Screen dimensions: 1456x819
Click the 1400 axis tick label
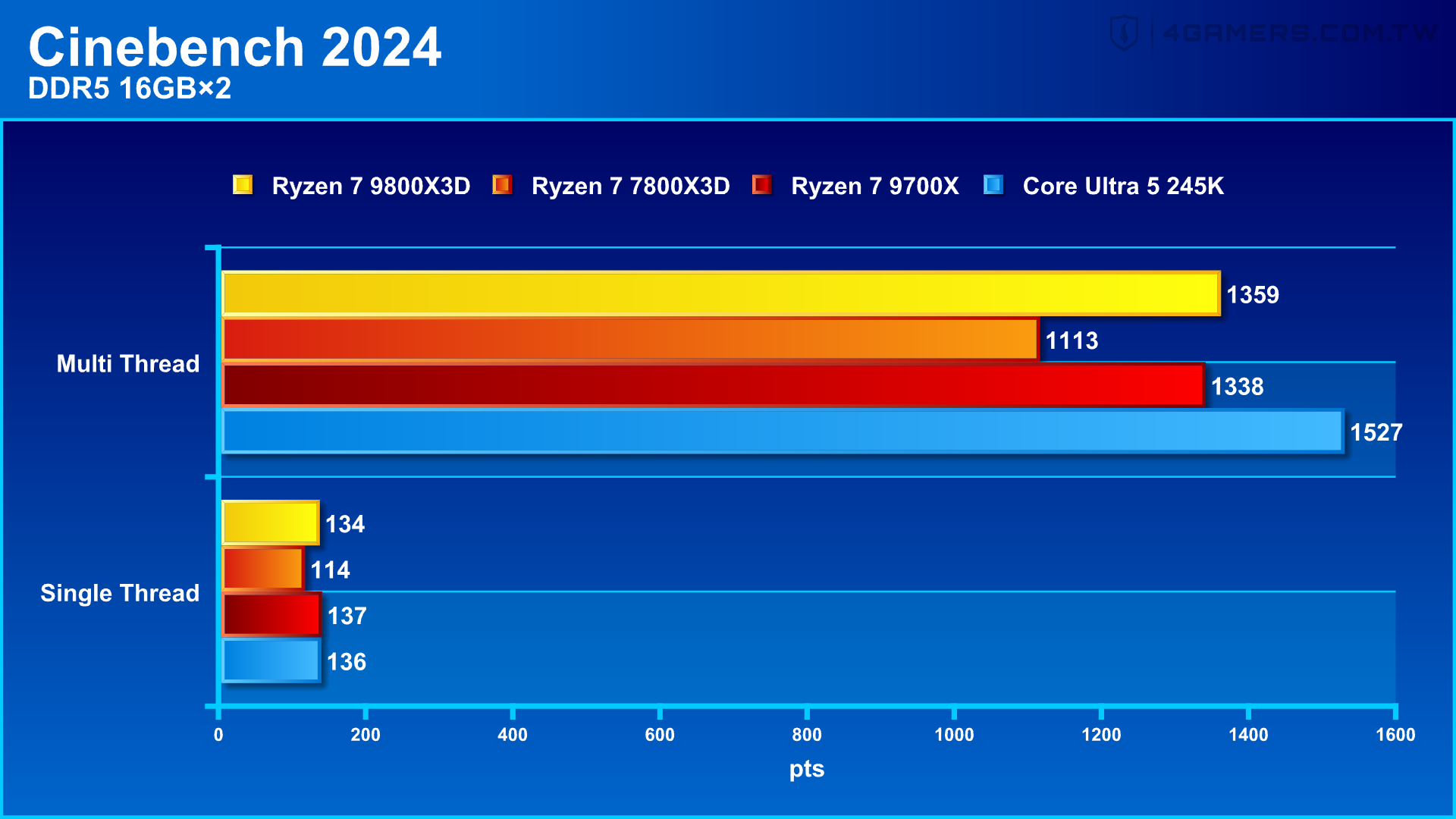1248,735
